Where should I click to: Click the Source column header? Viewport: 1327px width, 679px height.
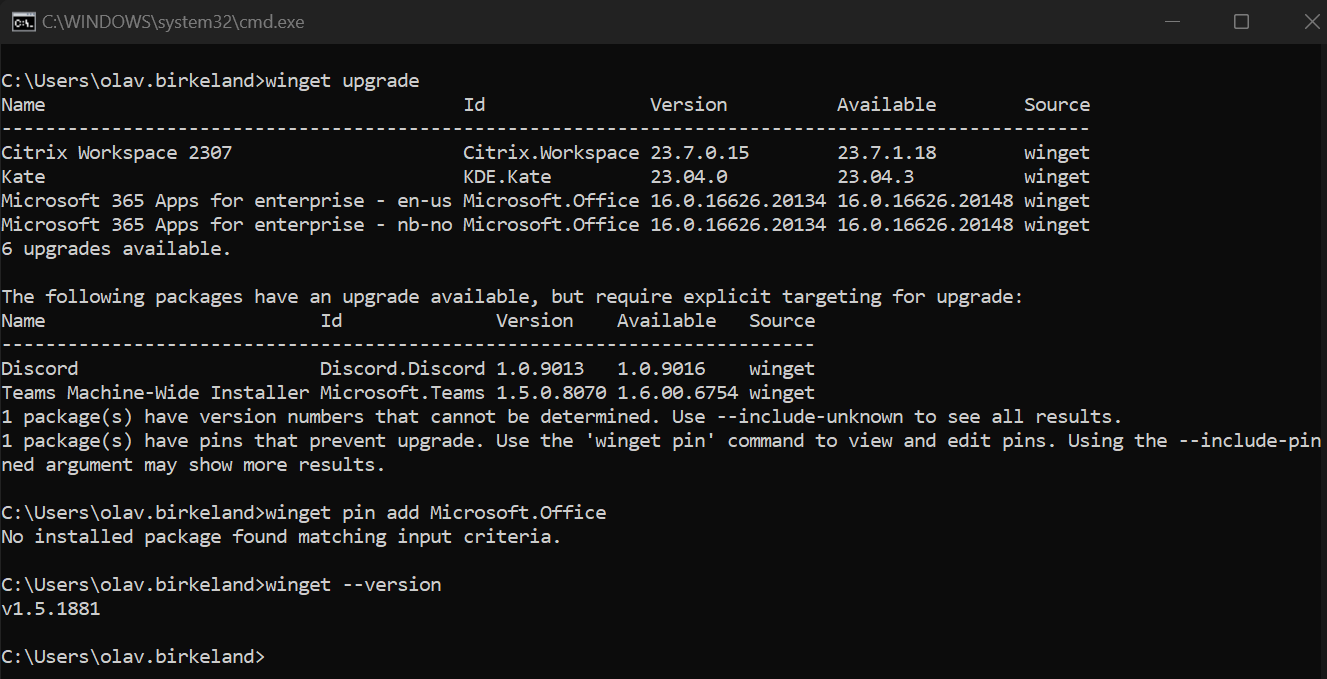1056,104
